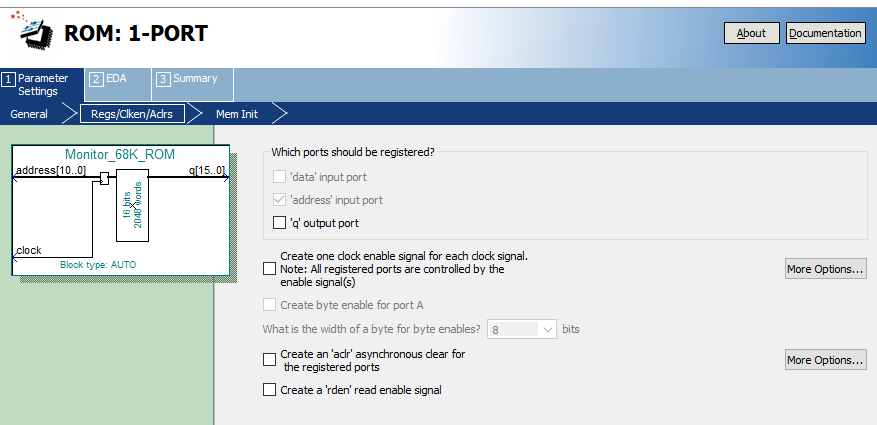Click the address register box in diagram
The height and width of the screenshot is (425, 877).
[x=104, y=179]
